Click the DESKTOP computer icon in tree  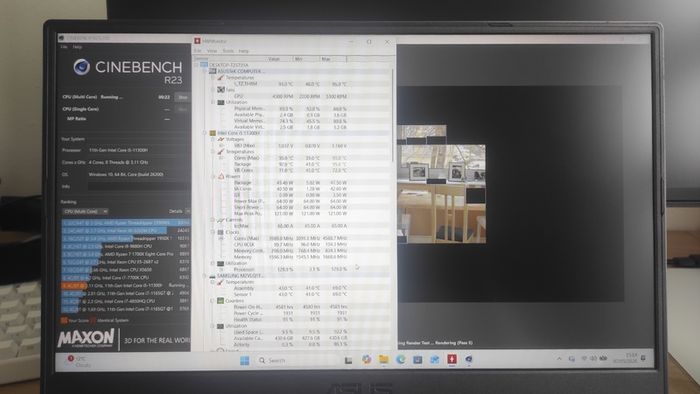tap(204, 65)
